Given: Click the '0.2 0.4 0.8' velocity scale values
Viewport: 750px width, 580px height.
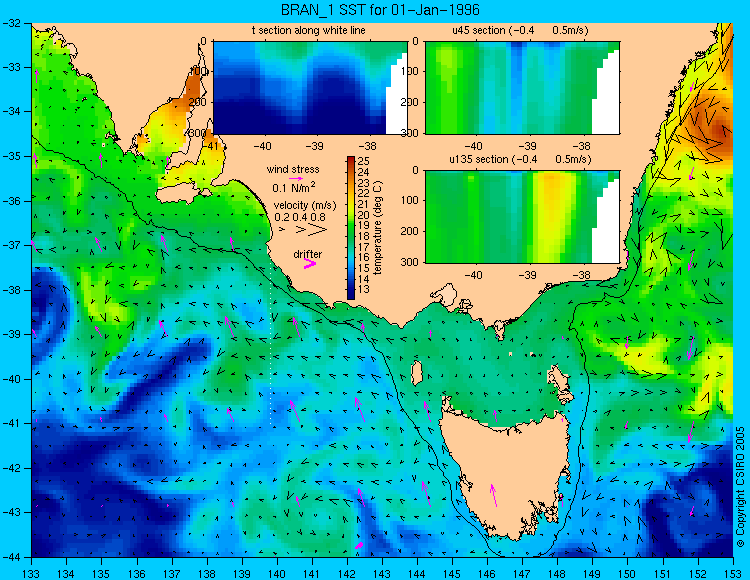Looking at the screenshot, I should tap(300, 218).
